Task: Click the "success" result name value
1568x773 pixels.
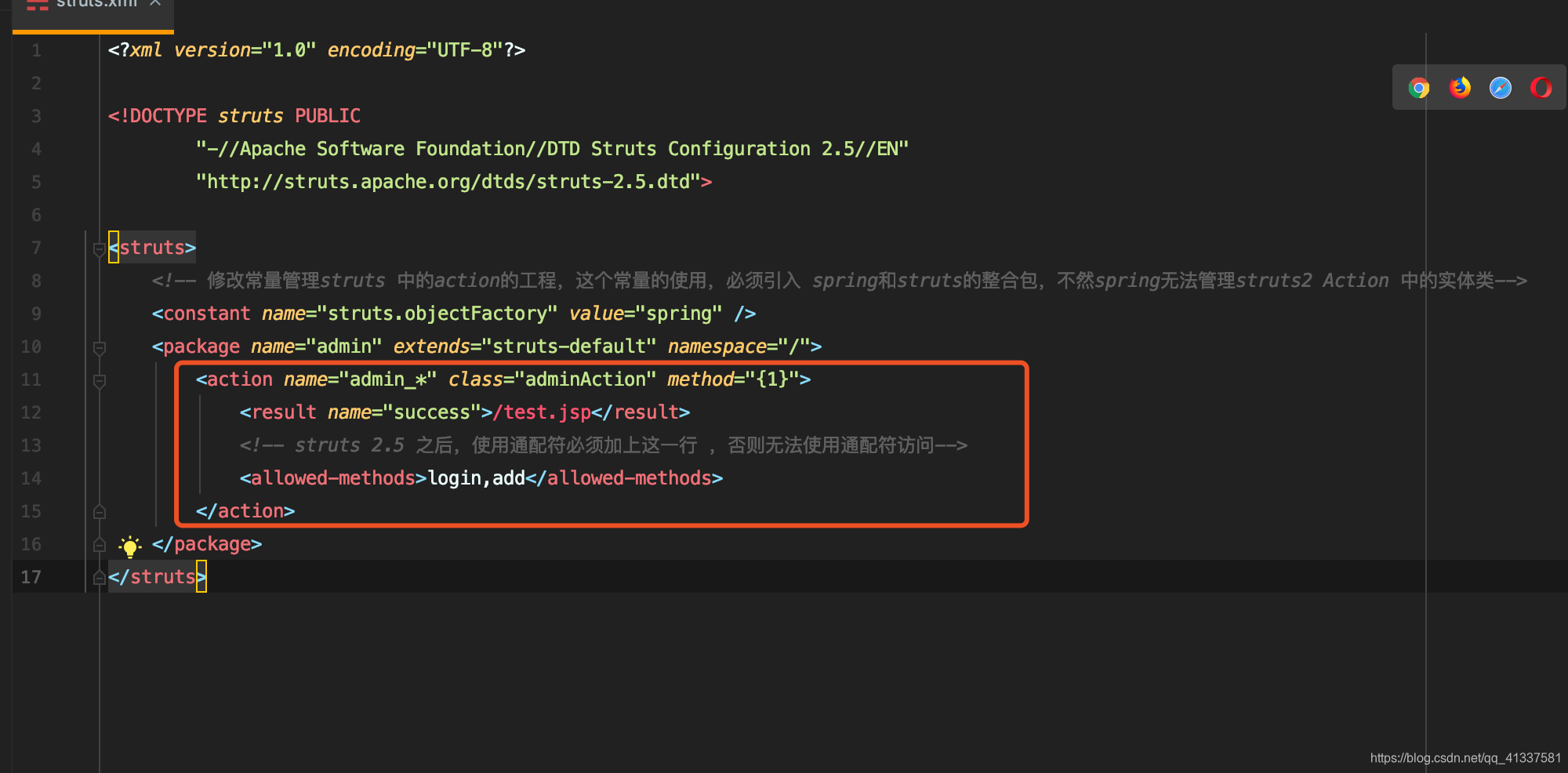Action: click(x=432, y=412)
